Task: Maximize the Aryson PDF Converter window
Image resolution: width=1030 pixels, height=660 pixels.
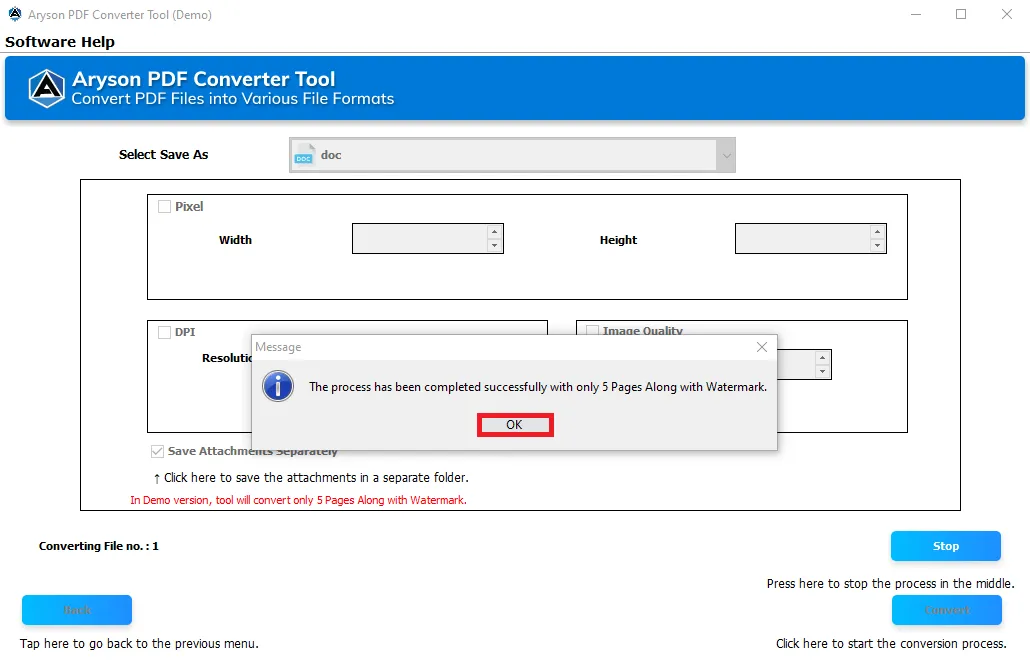Action: tap(961, 14)
